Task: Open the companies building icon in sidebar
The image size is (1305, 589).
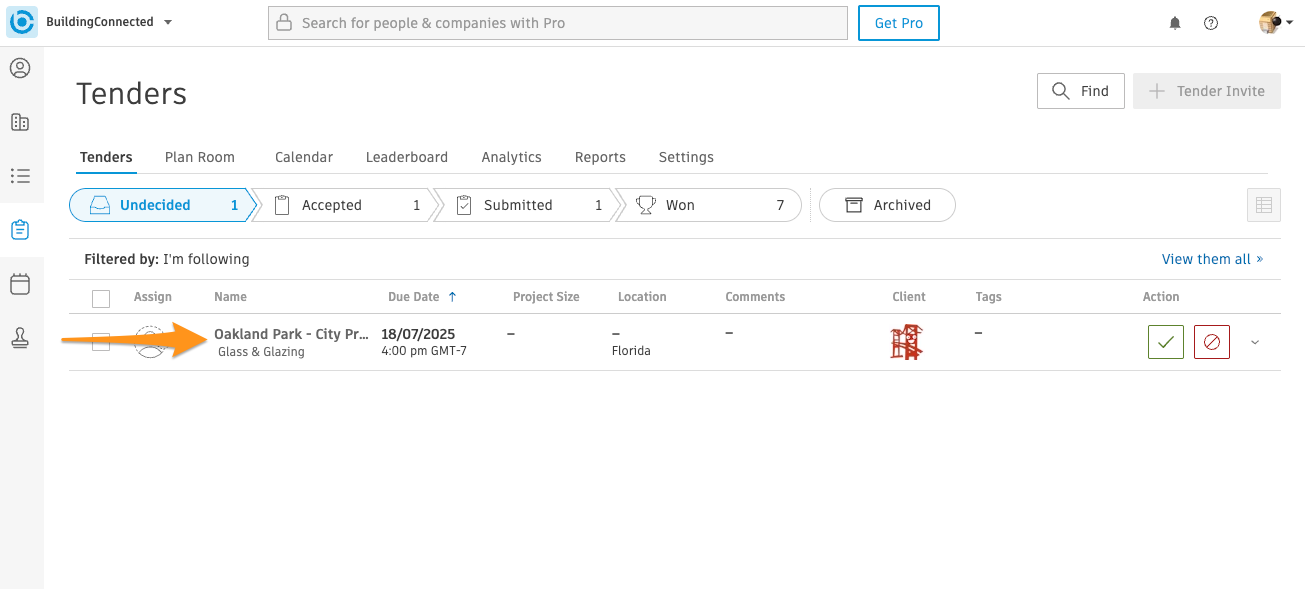Action: coord(20,122)
